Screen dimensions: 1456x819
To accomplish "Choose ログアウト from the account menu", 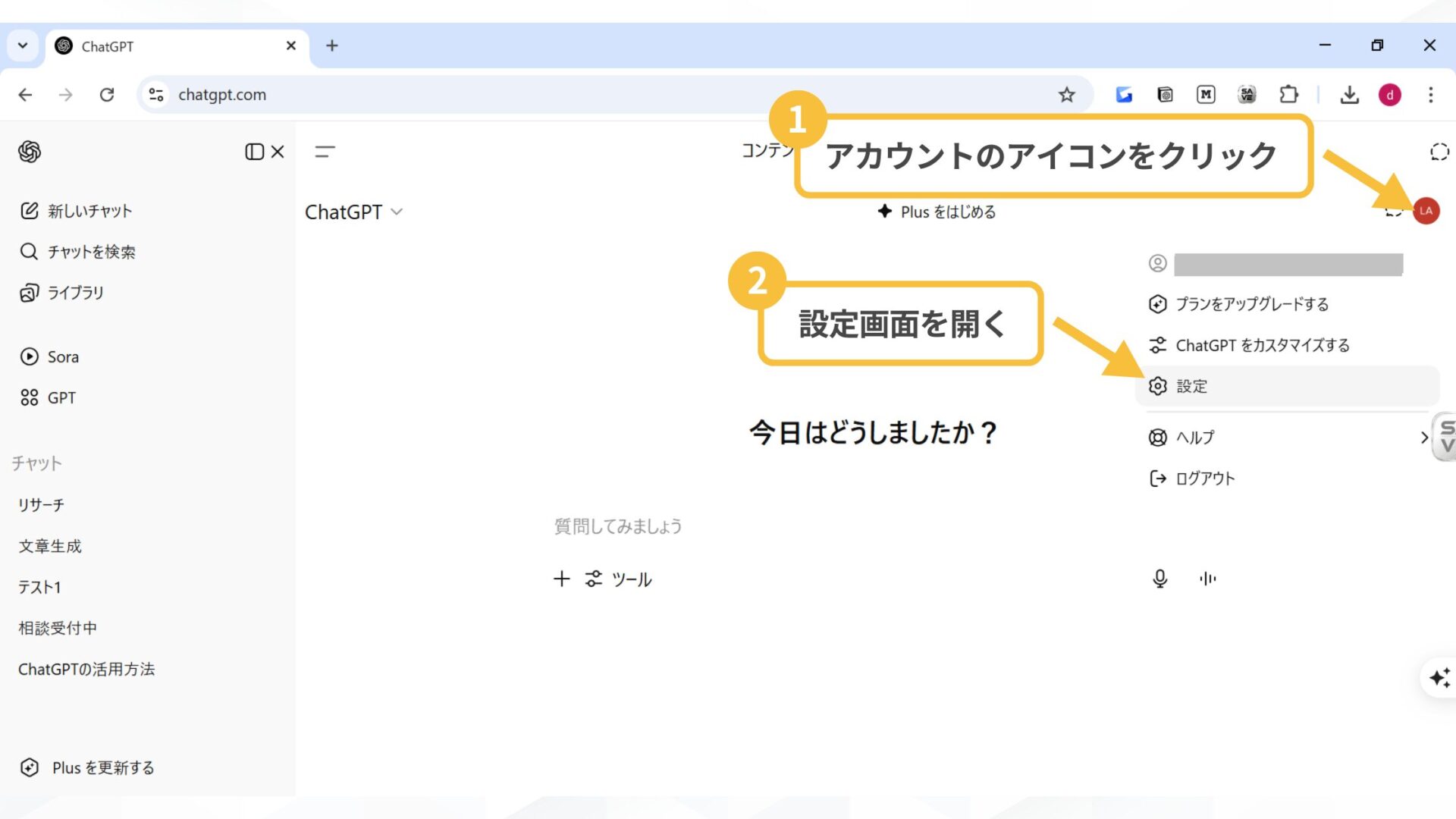I will click(1204, 478).
